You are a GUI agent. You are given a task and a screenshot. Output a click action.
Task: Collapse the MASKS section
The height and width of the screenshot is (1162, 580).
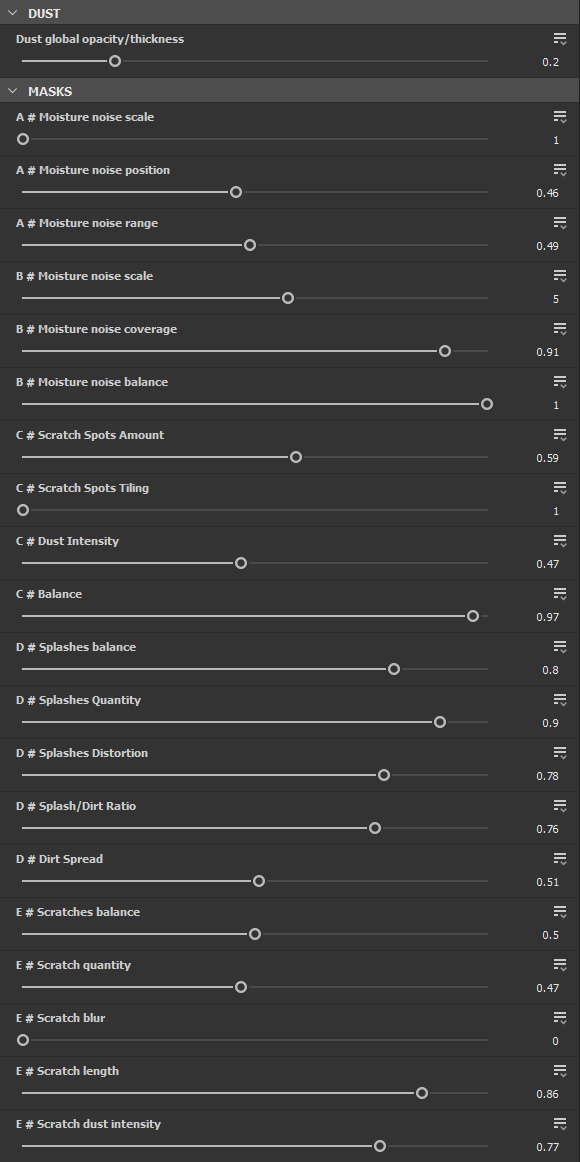pos(13,91)
